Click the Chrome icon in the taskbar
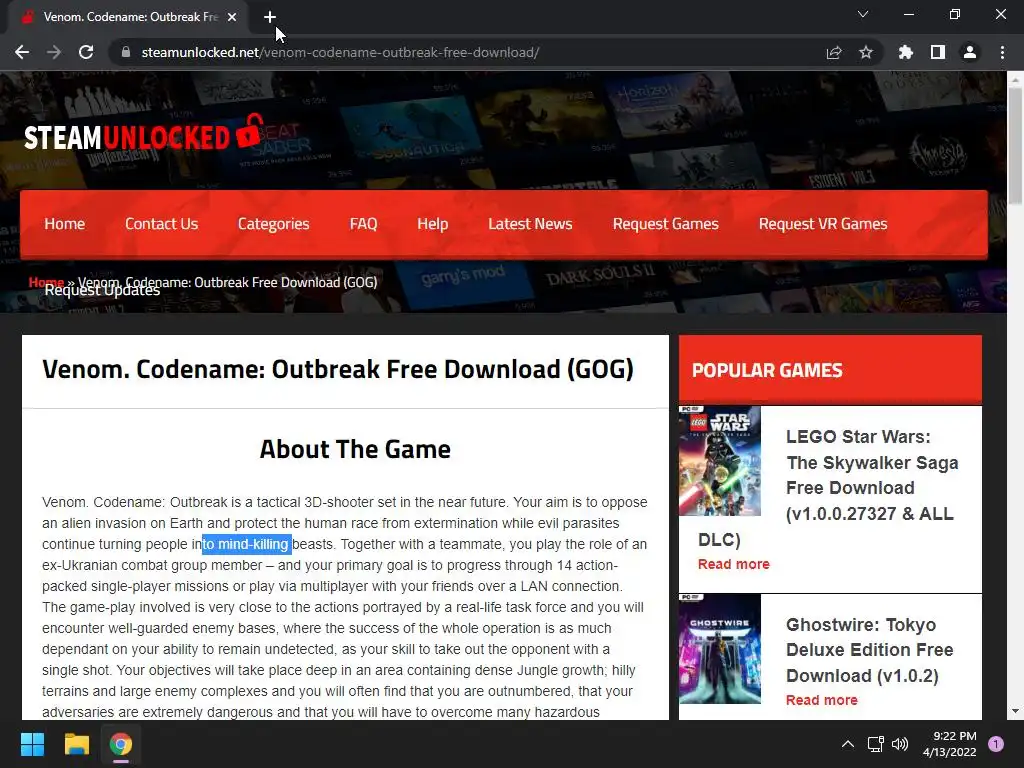Viewport: 1024px width, 768px height. tap(121, 744)
